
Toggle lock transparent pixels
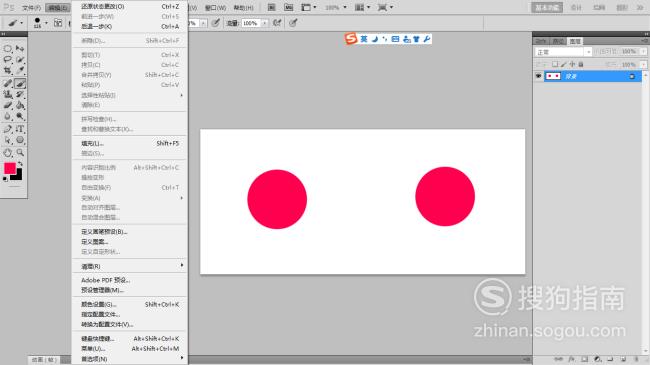click(x=555, y=64)
